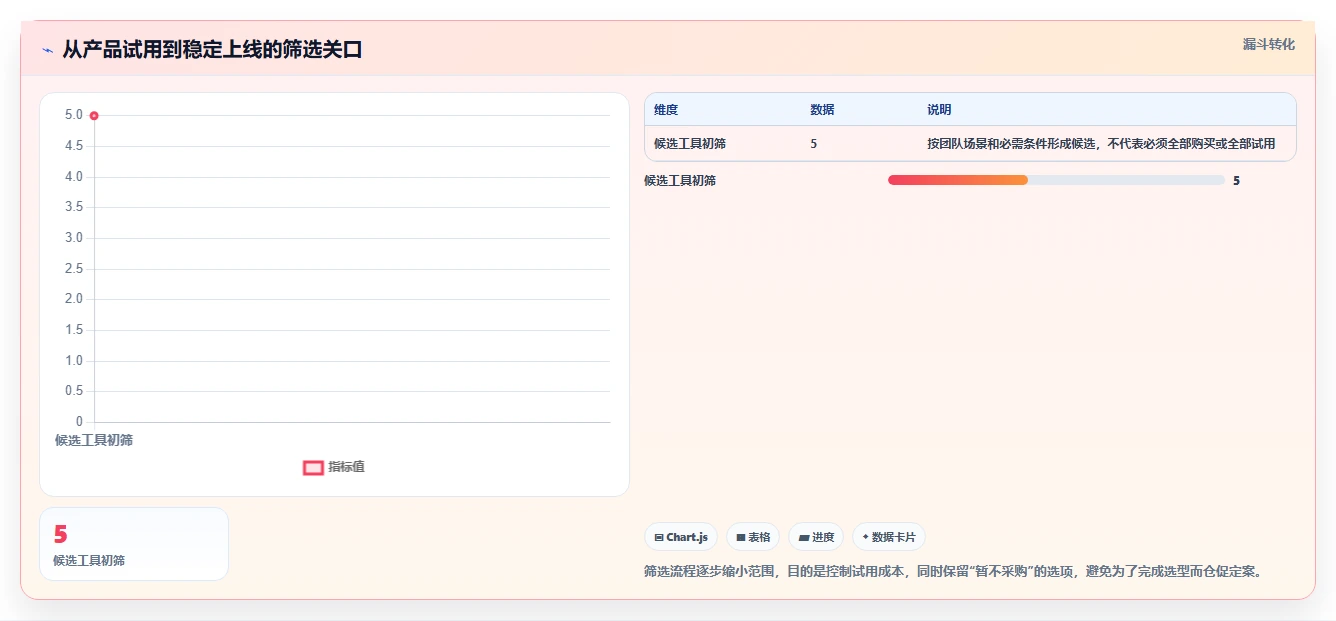Click the 筛选流程逐步缩小范围 footer note
The height and width of the screenshot is (621, 1336).
point(955,572)
